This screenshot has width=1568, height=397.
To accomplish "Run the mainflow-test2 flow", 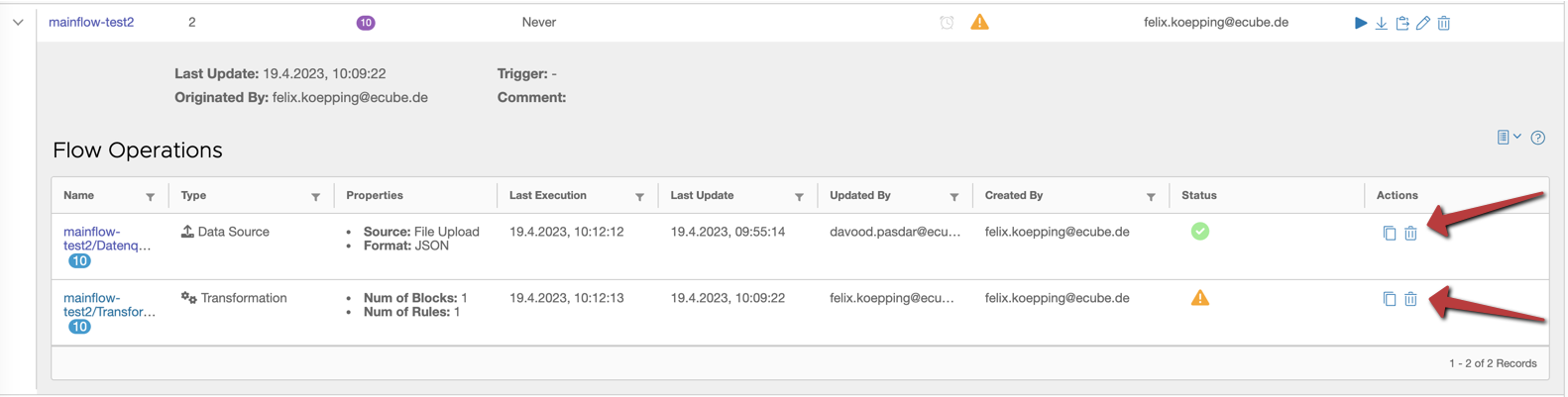I will tap(1360, 23).
